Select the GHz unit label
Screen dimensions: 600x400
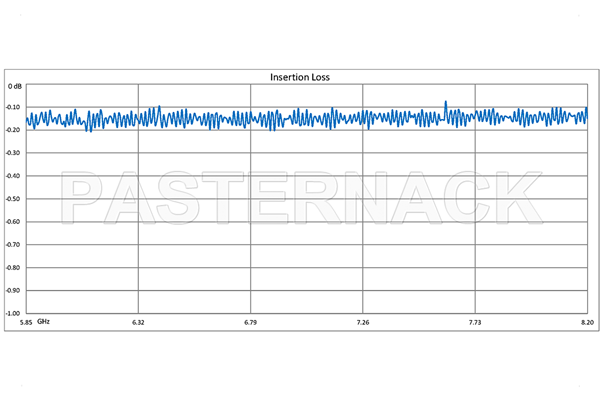click(44, 322)
